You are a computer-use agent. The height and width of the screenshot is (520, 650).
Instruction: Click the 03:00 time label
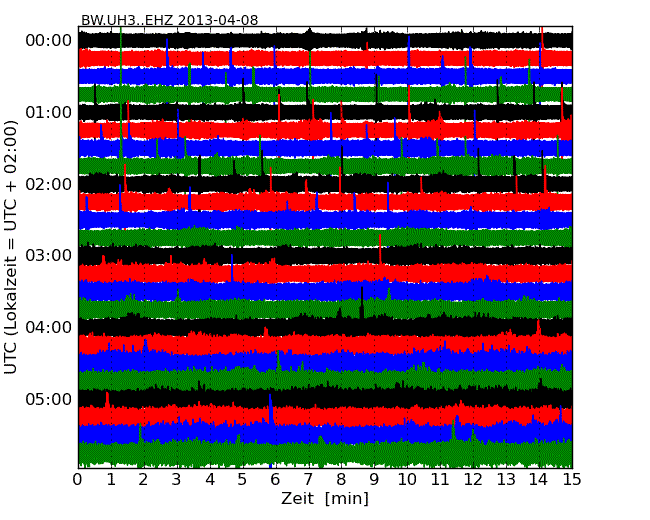49,255
